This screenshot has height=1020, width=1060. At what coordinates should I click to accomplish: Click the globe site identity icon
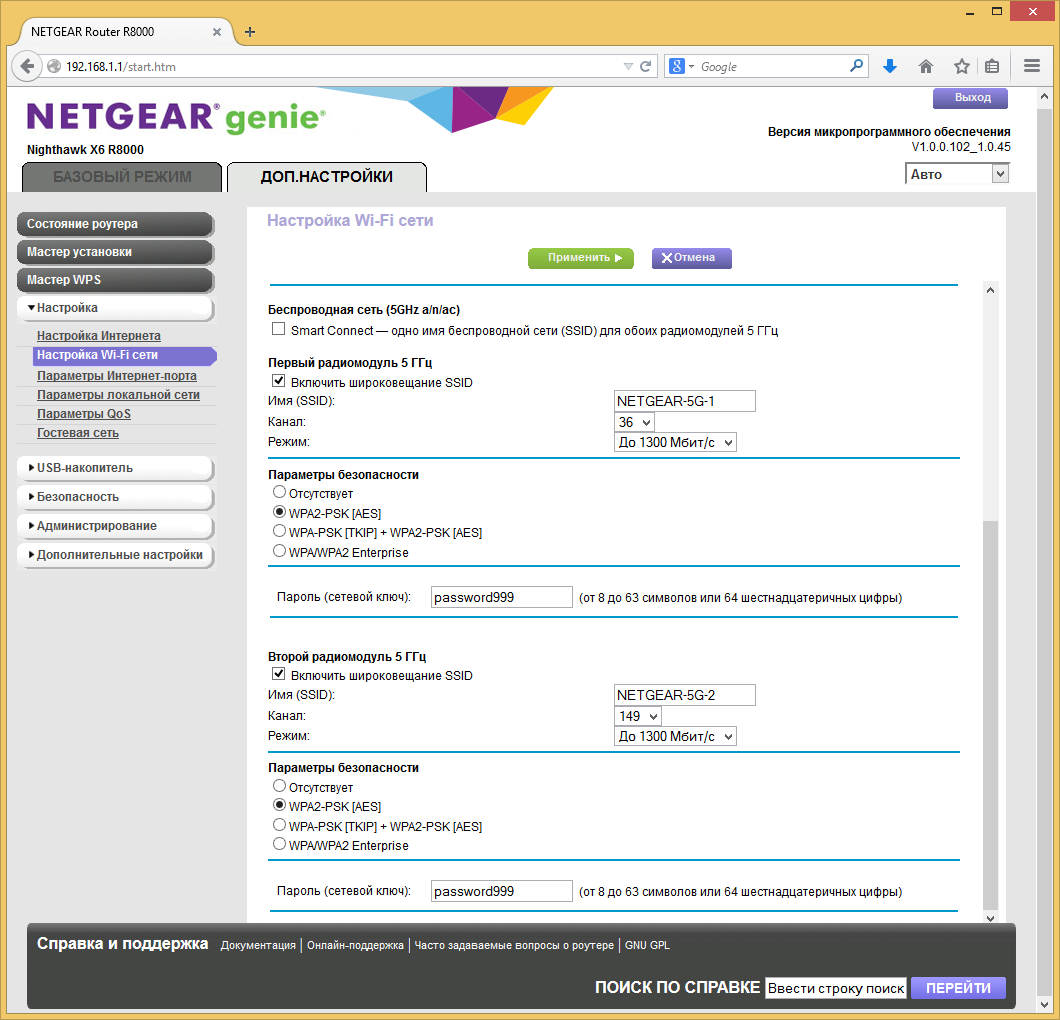point(54,66)
